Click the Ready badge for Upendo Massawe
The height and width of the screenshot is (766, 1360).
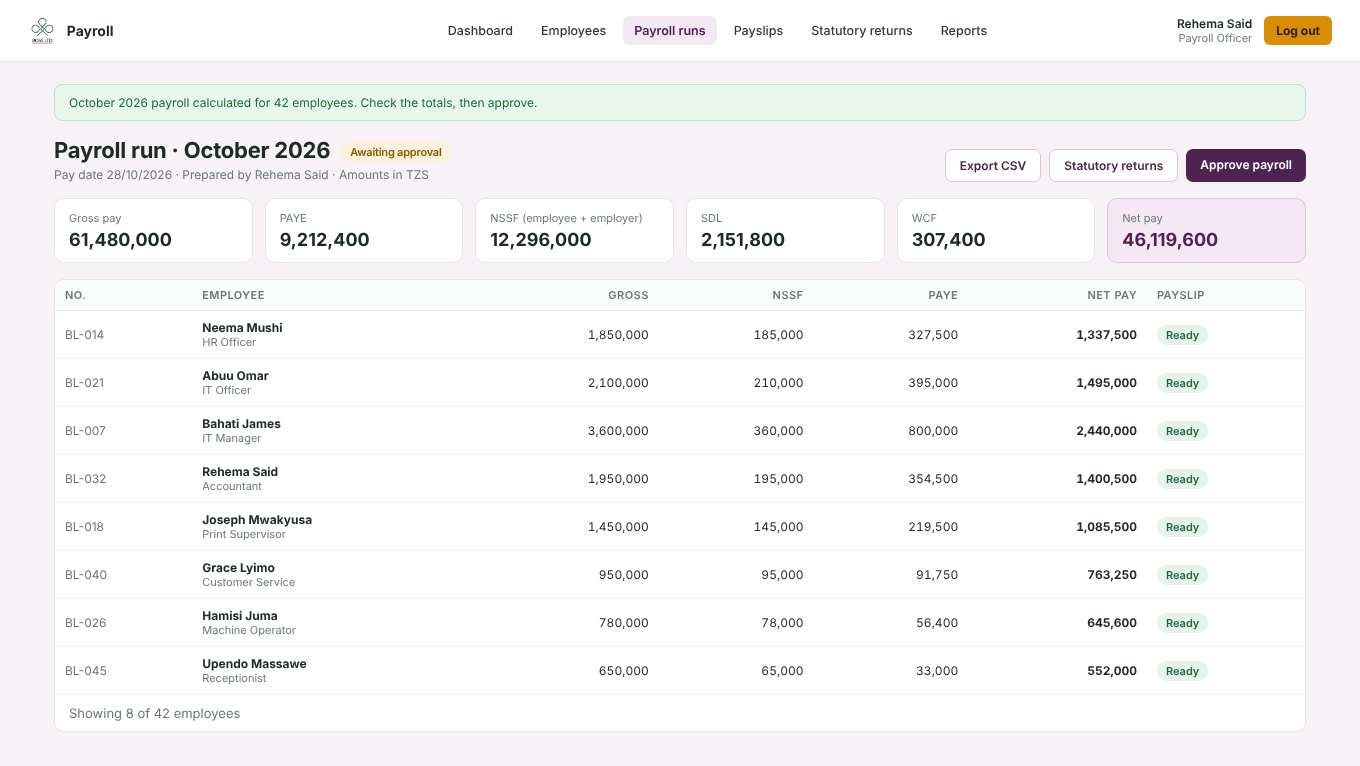tap(1182, 671)
